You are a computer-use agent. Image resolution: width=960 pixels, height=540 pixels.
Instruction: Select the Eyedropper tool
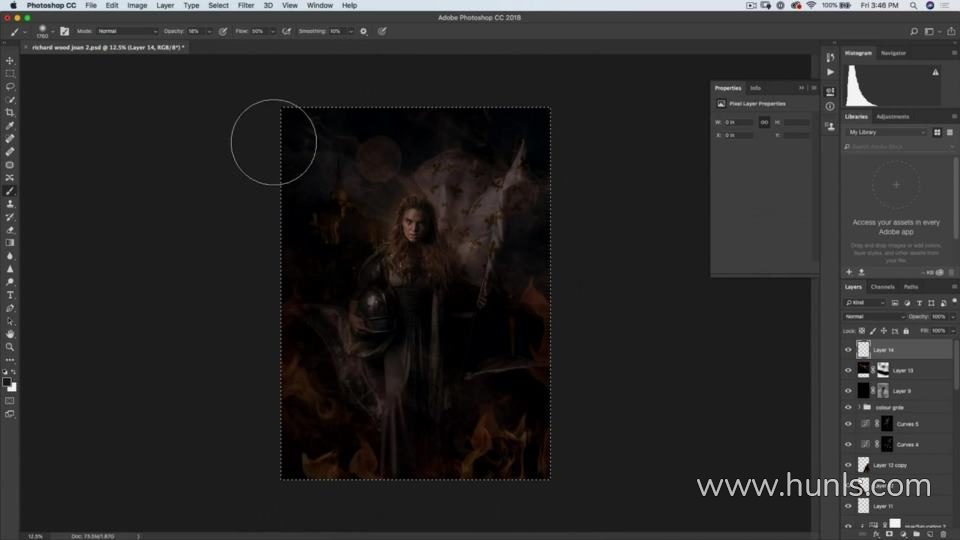pos(10,126)
